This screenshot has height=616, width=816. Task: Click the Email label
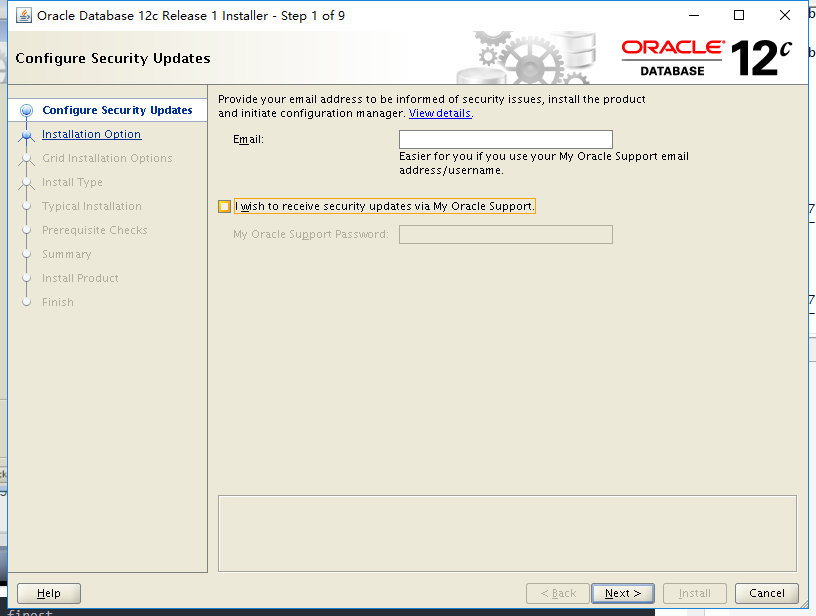coord(248,139)
